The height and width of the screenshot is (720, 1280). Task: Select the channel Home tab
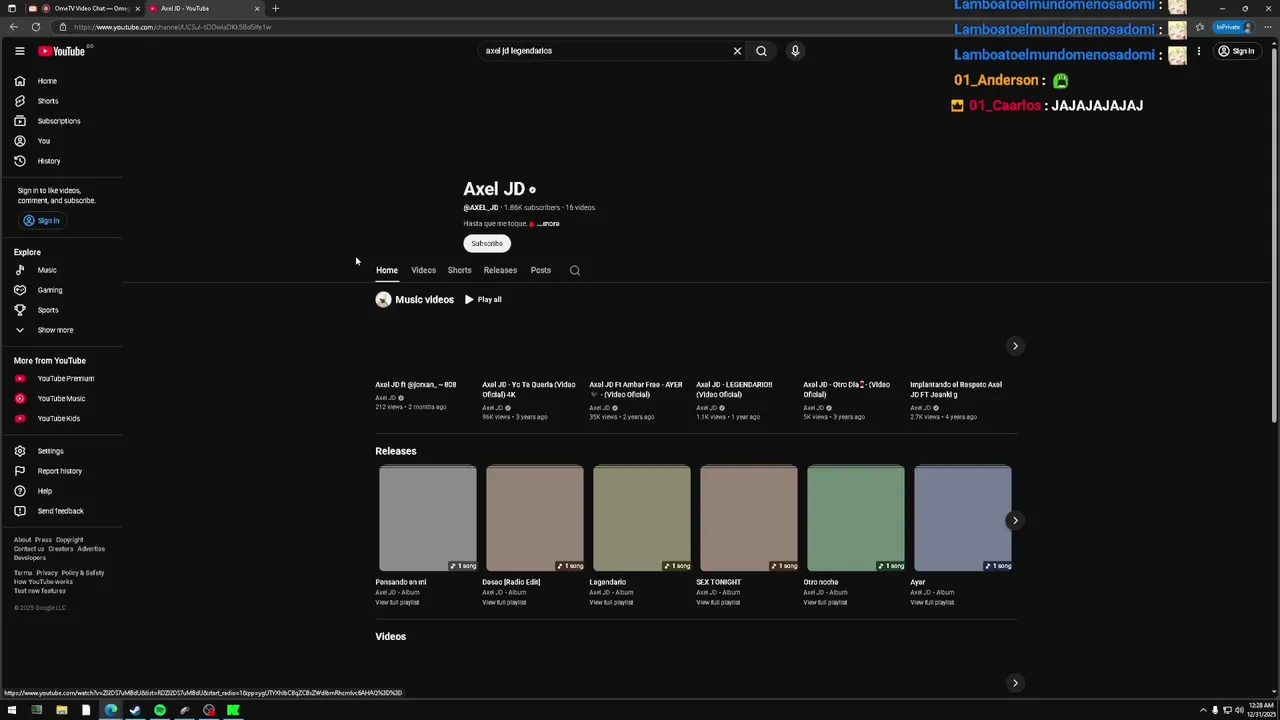(x=387, y=270)
